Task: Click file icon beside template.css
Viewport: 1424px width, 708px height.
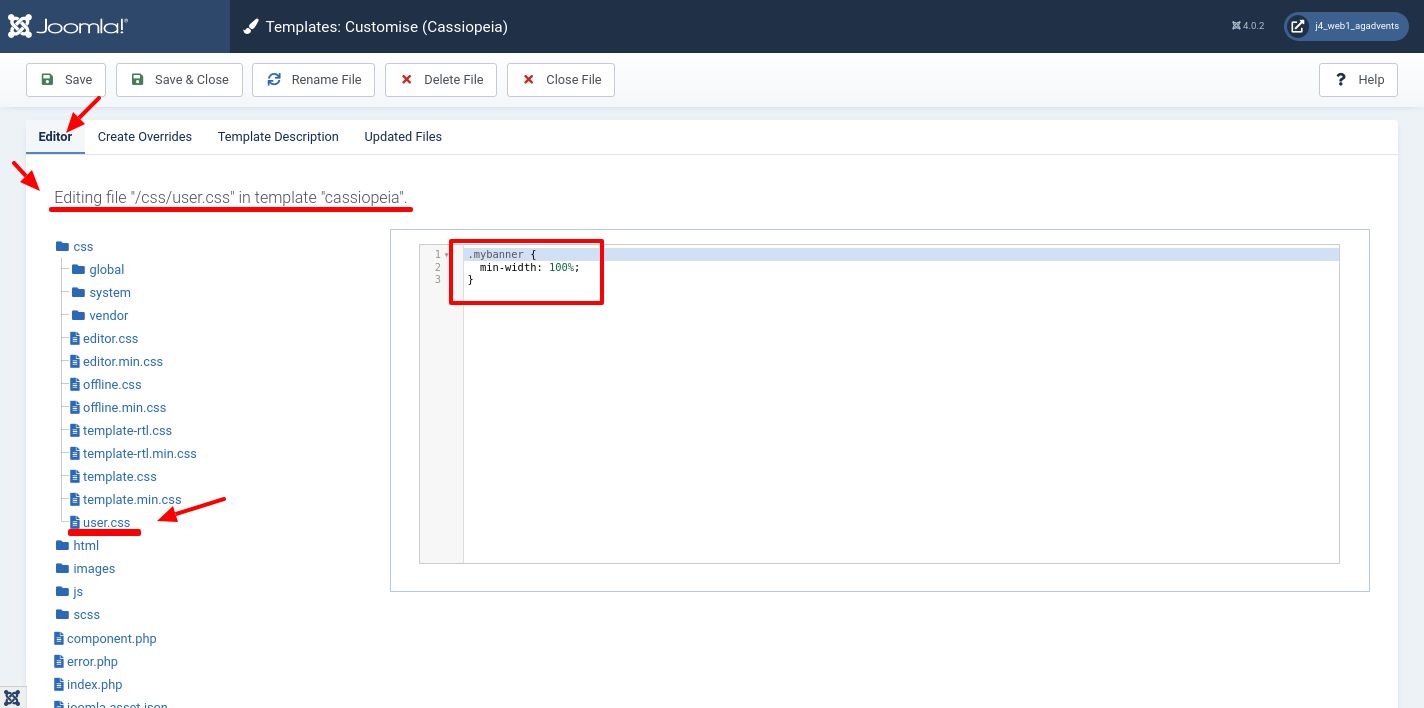Action: [x=74, y=477]
